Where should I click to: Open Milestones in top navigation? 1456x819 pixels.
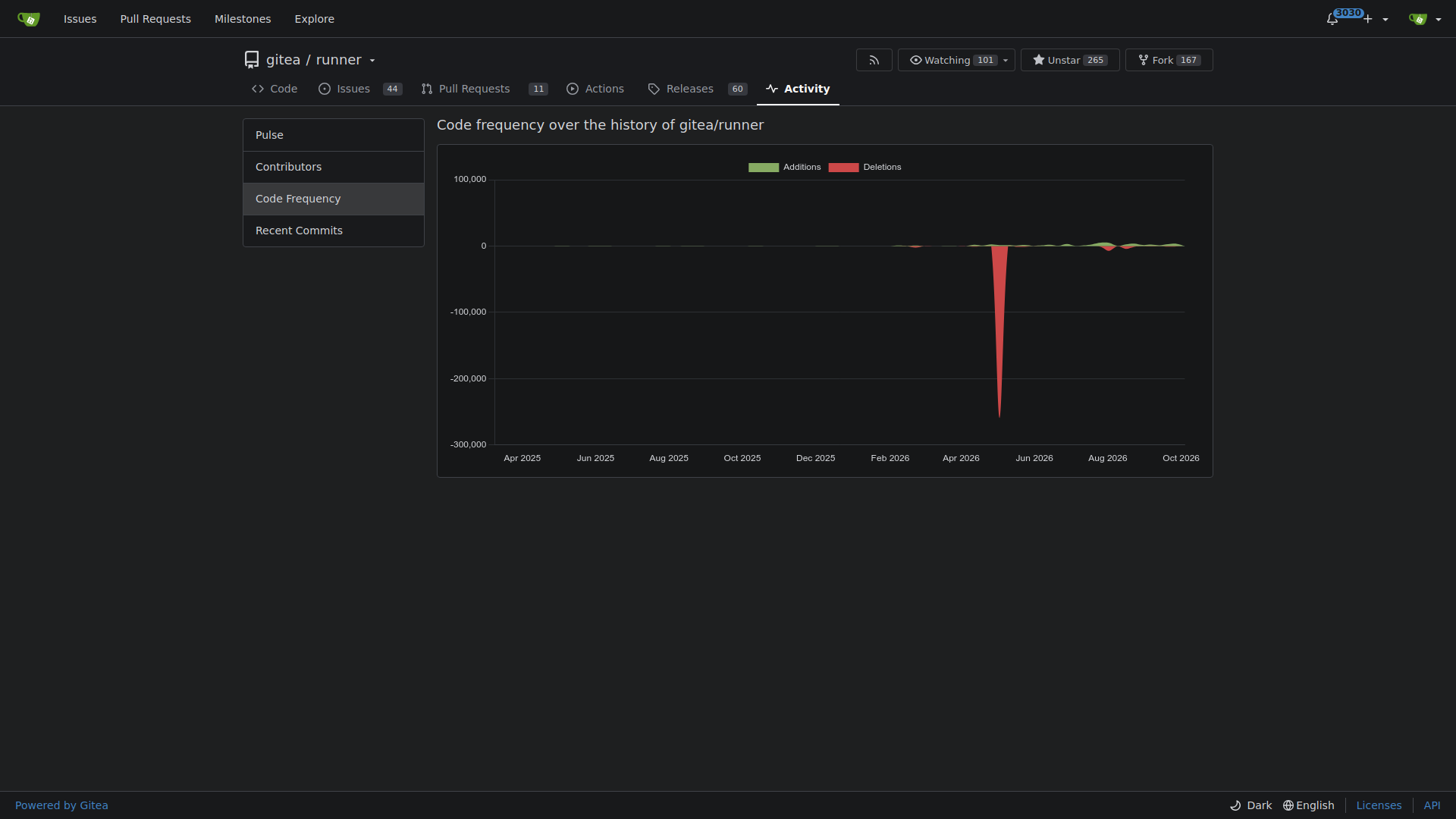pyautogui.click(x=243, y=19)
